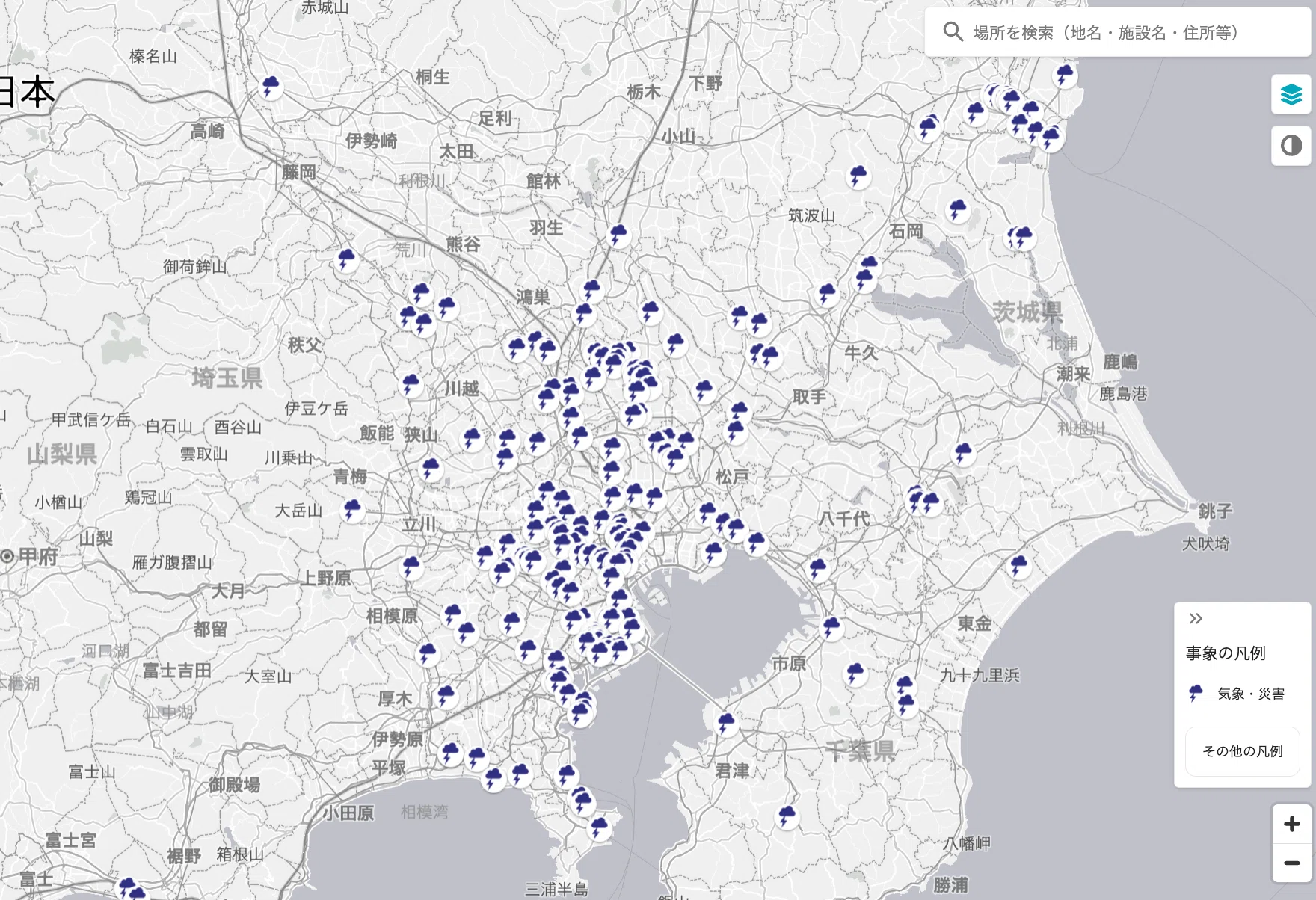Click the storm marker south of 利根川 near 銚子
Viewport: 1316px width, 900px height.
(x=963, y=453)
